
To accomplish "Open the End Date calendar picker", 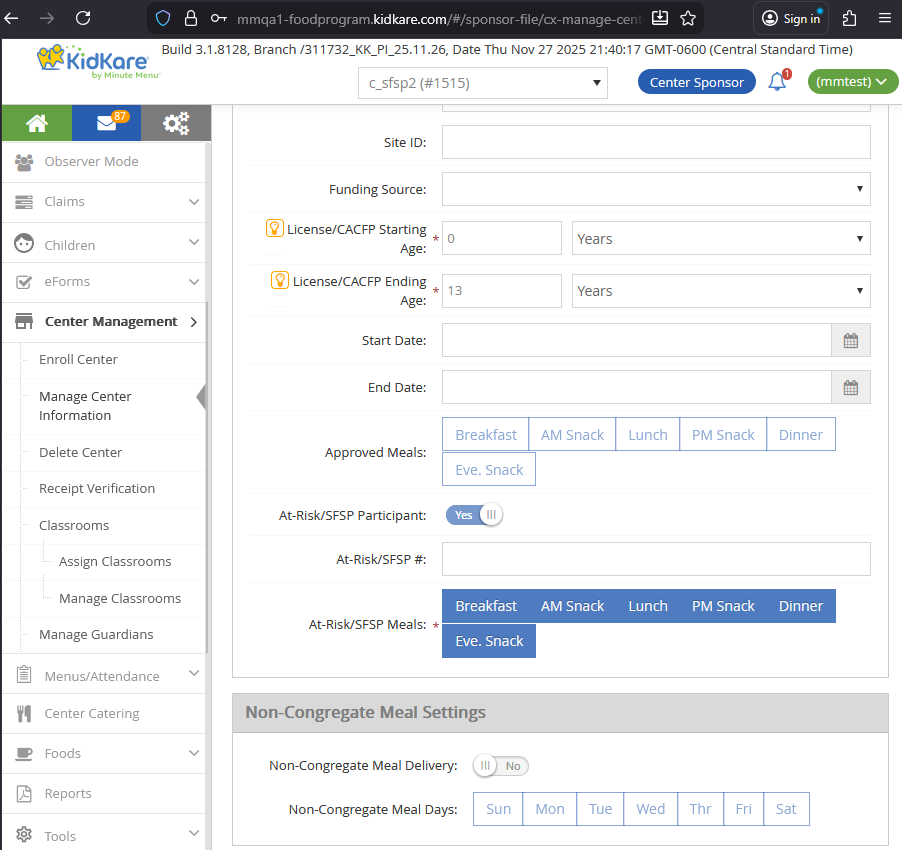I will point(850,387).
